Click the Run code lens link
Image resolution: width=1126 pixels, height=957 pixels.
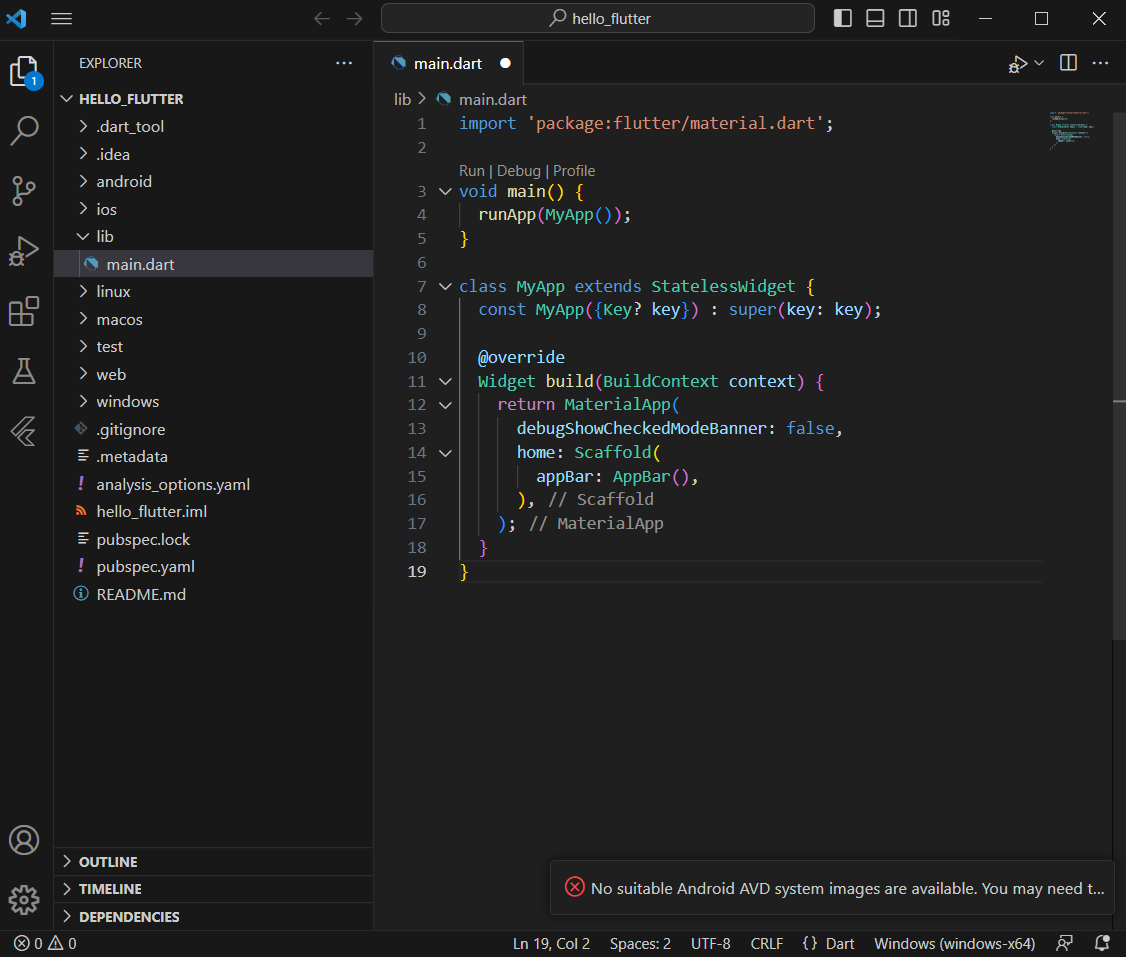pyautogui.click(x=472, y=171)
